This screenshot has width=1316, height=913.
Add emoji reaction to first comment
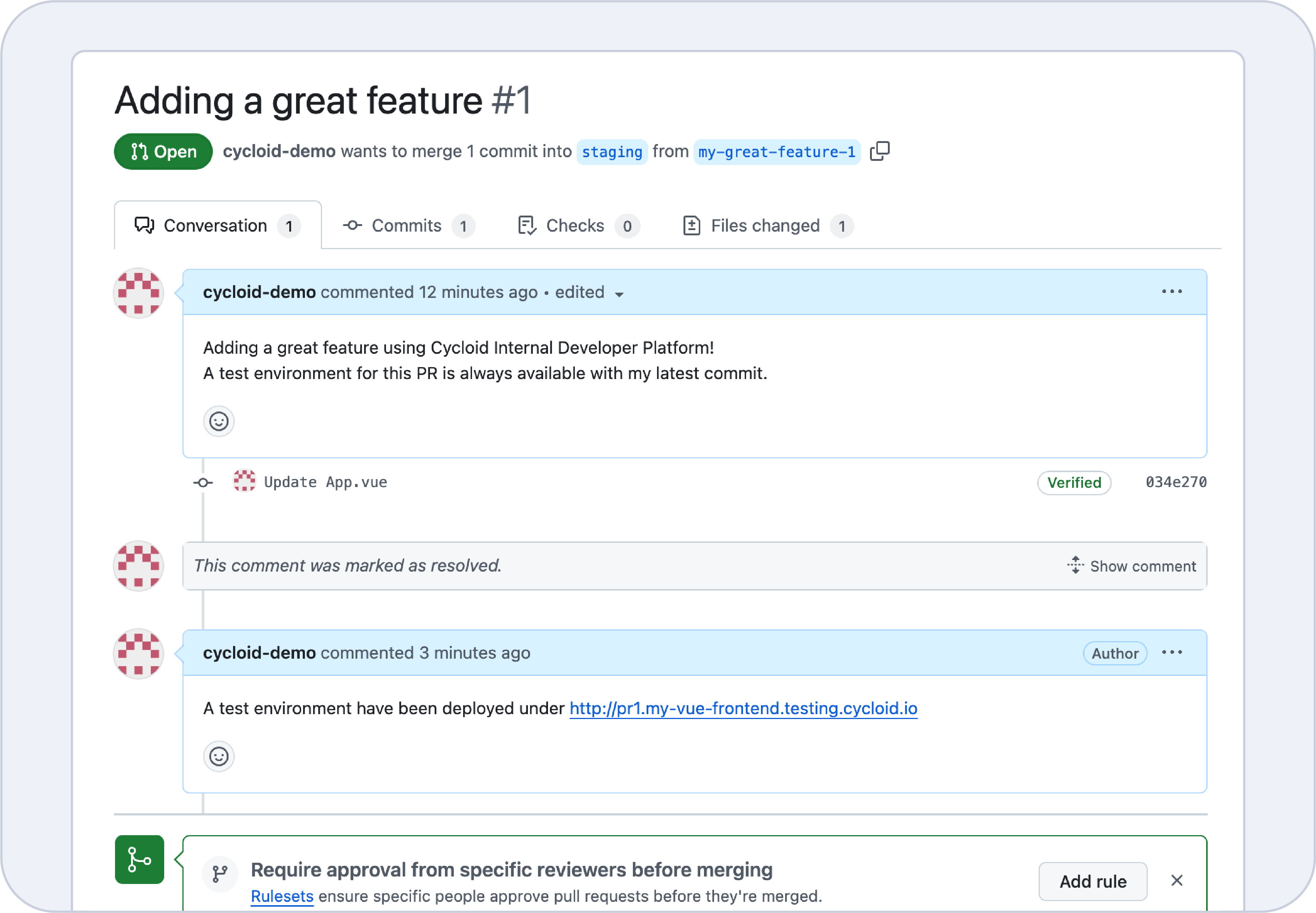click(219, 421)
